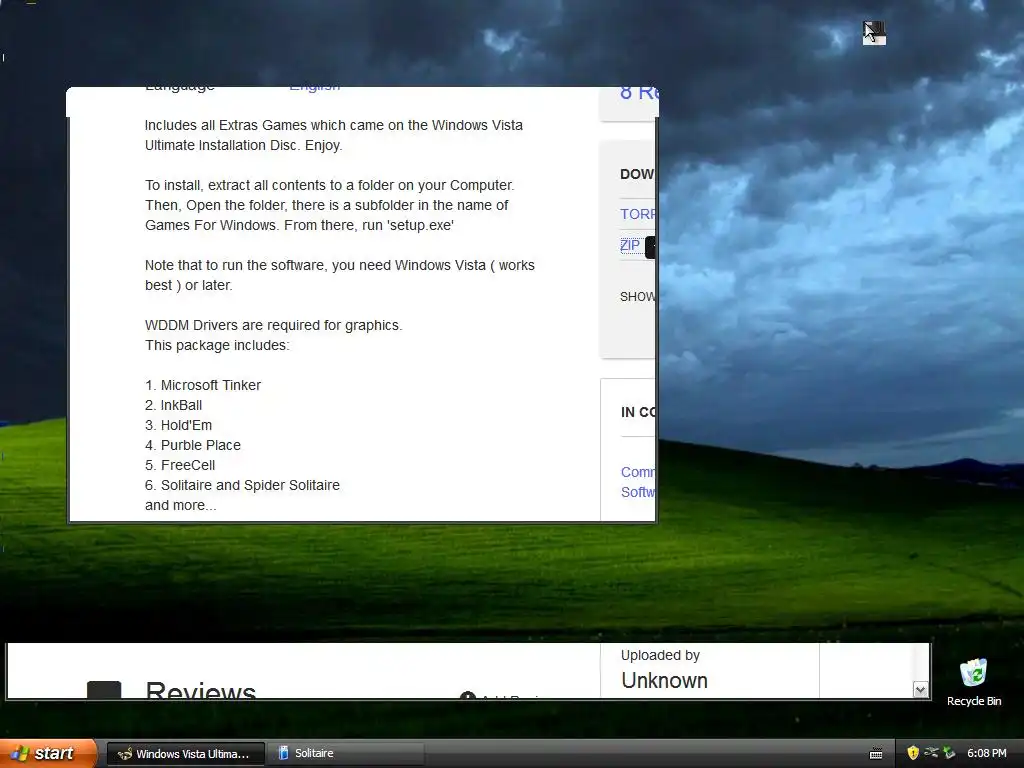Screen dimensions: 1024x768
Task: Click the on-screen keyboard taskbar icon
Action: click(876, 754)
